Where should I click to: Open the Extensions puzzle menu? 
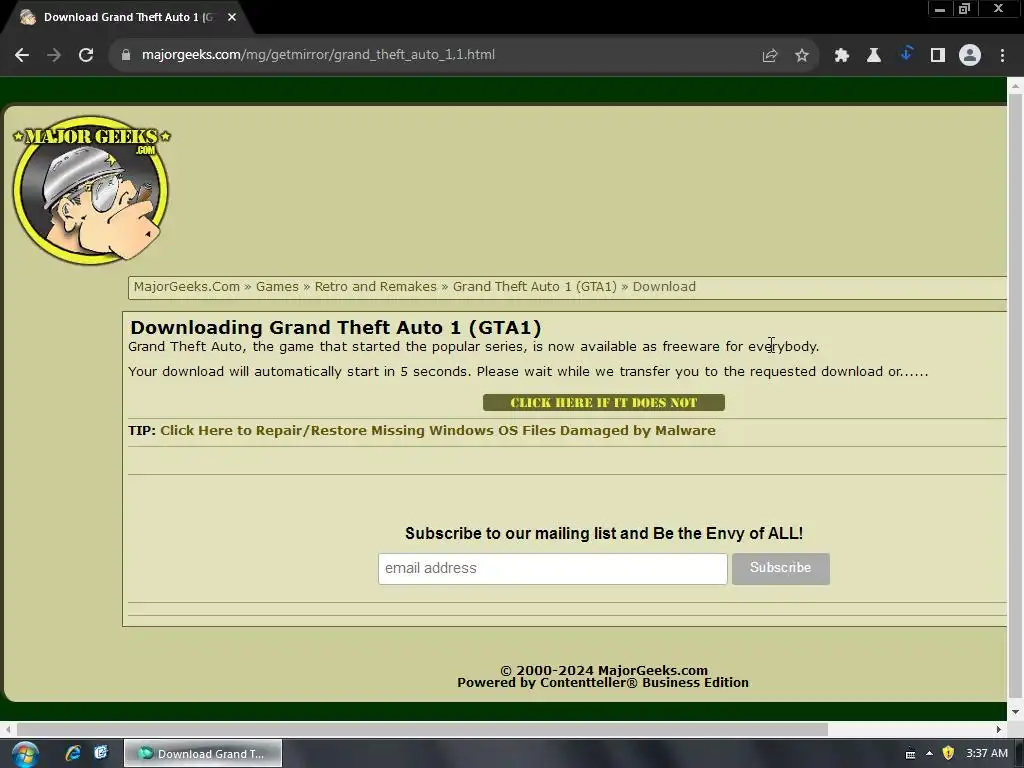842,56
